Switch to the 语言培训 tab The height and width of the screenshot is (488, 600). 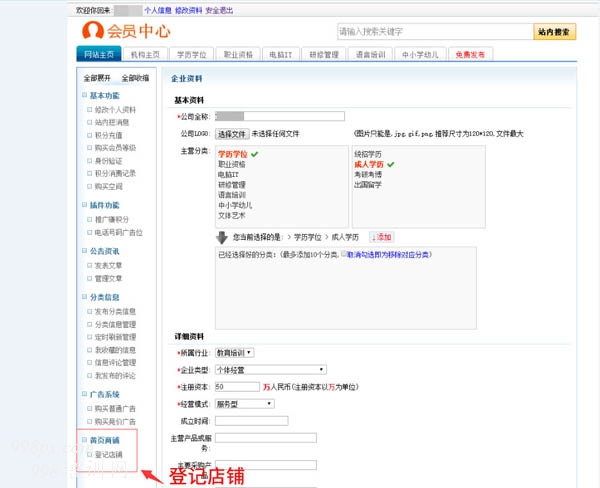(x=368, y=55)
